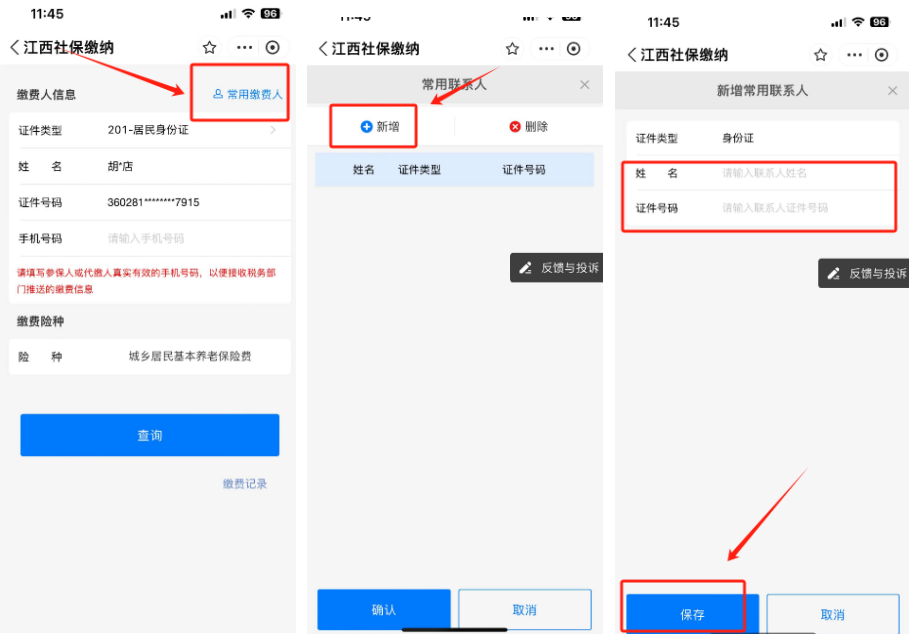916x643 pixels.
Task: Focus the 请输入联系人证件号码 field
Action: point(800,209)
